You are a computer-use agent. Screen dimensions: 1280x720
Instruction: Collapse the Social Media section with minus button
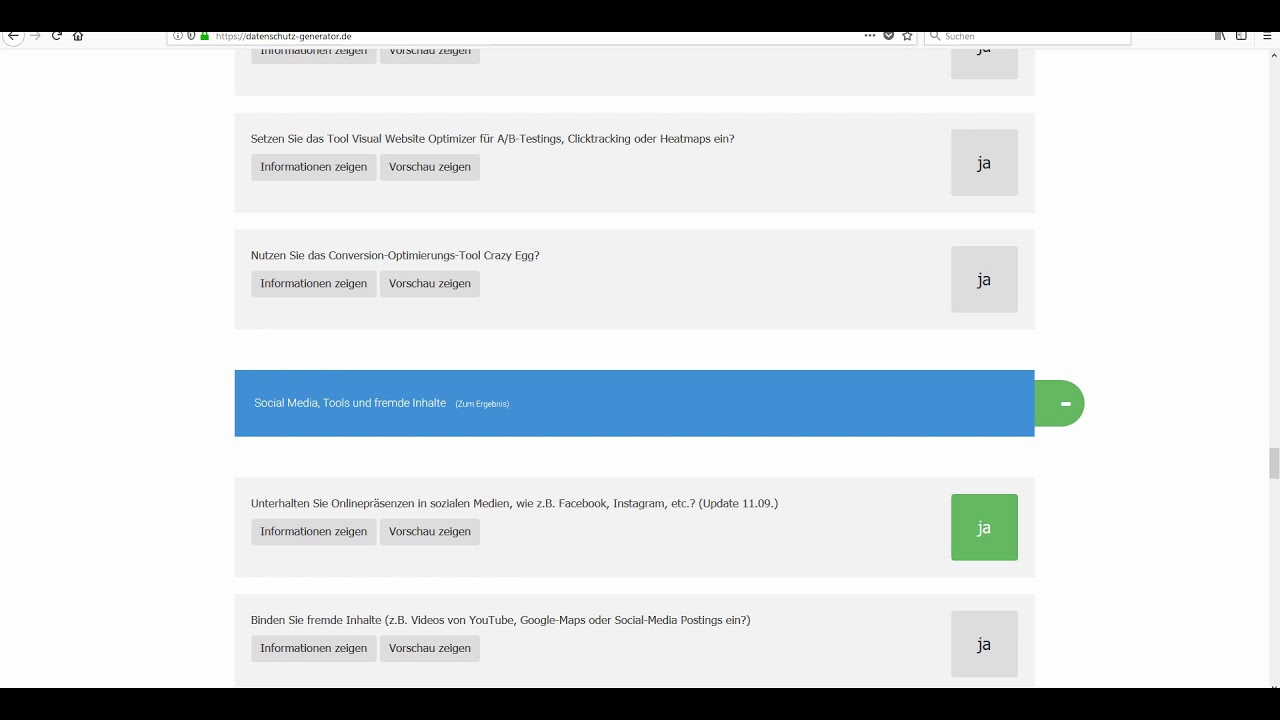[1060, 404]
